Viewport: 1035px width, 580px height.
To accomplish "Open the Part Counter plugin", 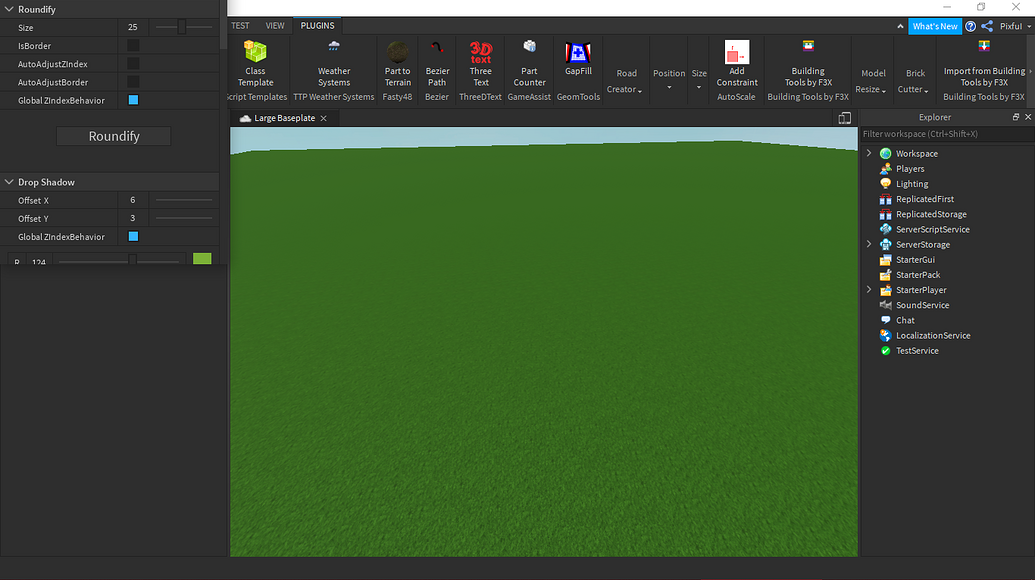I will [x=529, y=63].
